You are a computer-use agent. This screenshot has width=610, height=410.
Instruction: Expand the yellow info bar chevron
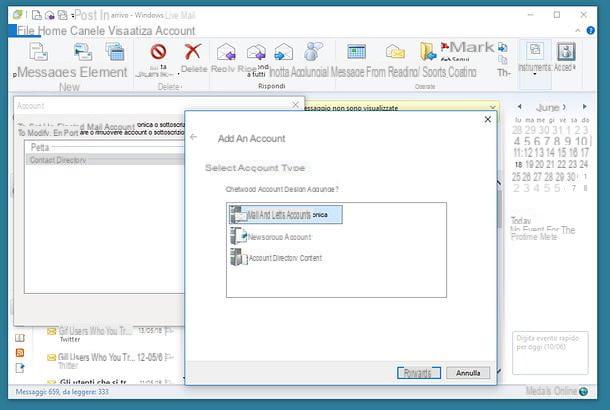[493, 107]
